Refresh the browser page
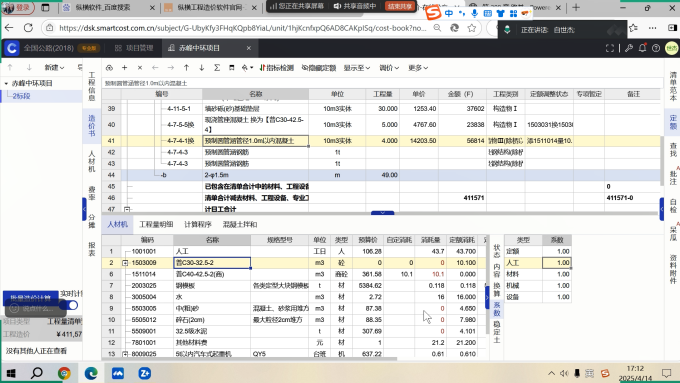 (28, 28)
